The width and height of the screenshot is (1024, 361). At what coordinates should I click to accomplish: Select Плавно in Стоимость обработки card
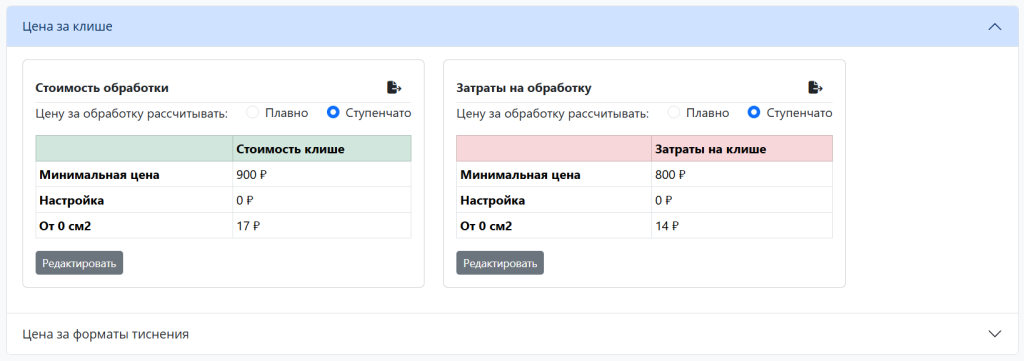[x=252, y=112]
